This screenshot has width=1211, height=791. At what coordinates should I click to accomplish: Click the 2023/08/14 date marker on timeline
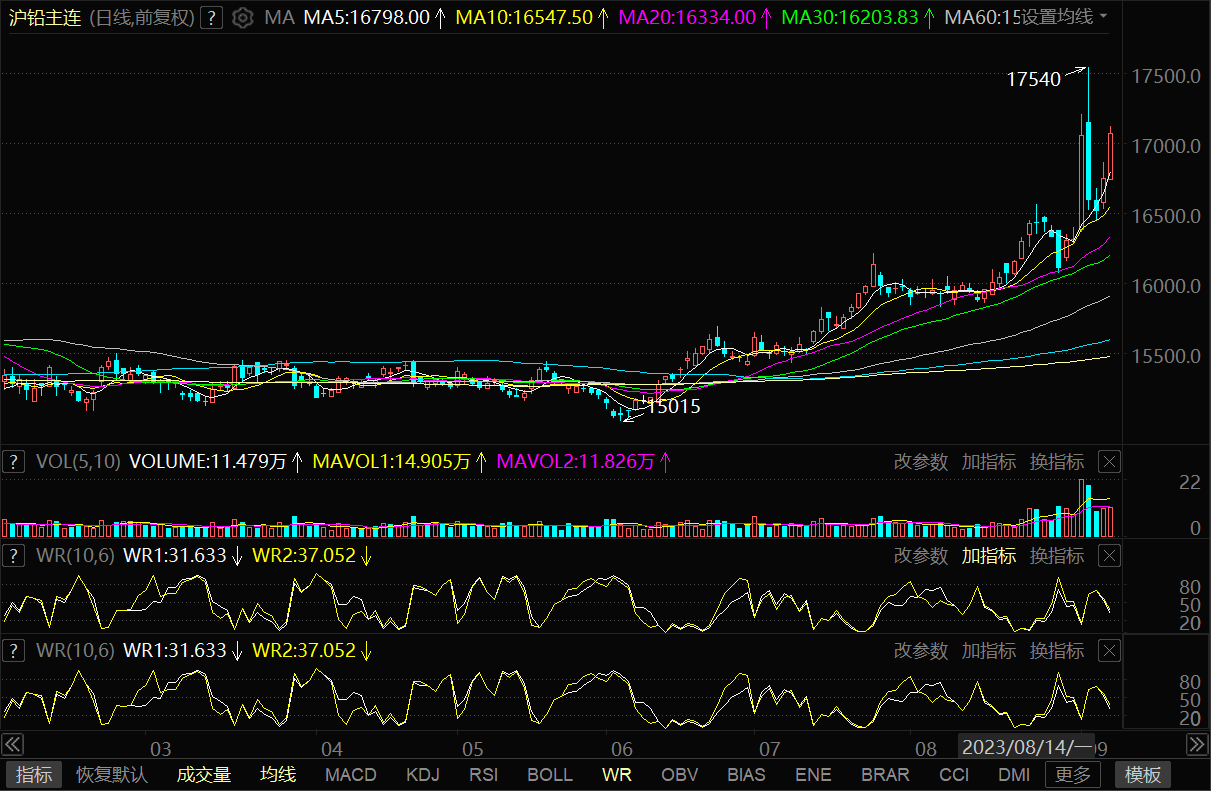pos(1026,746)
